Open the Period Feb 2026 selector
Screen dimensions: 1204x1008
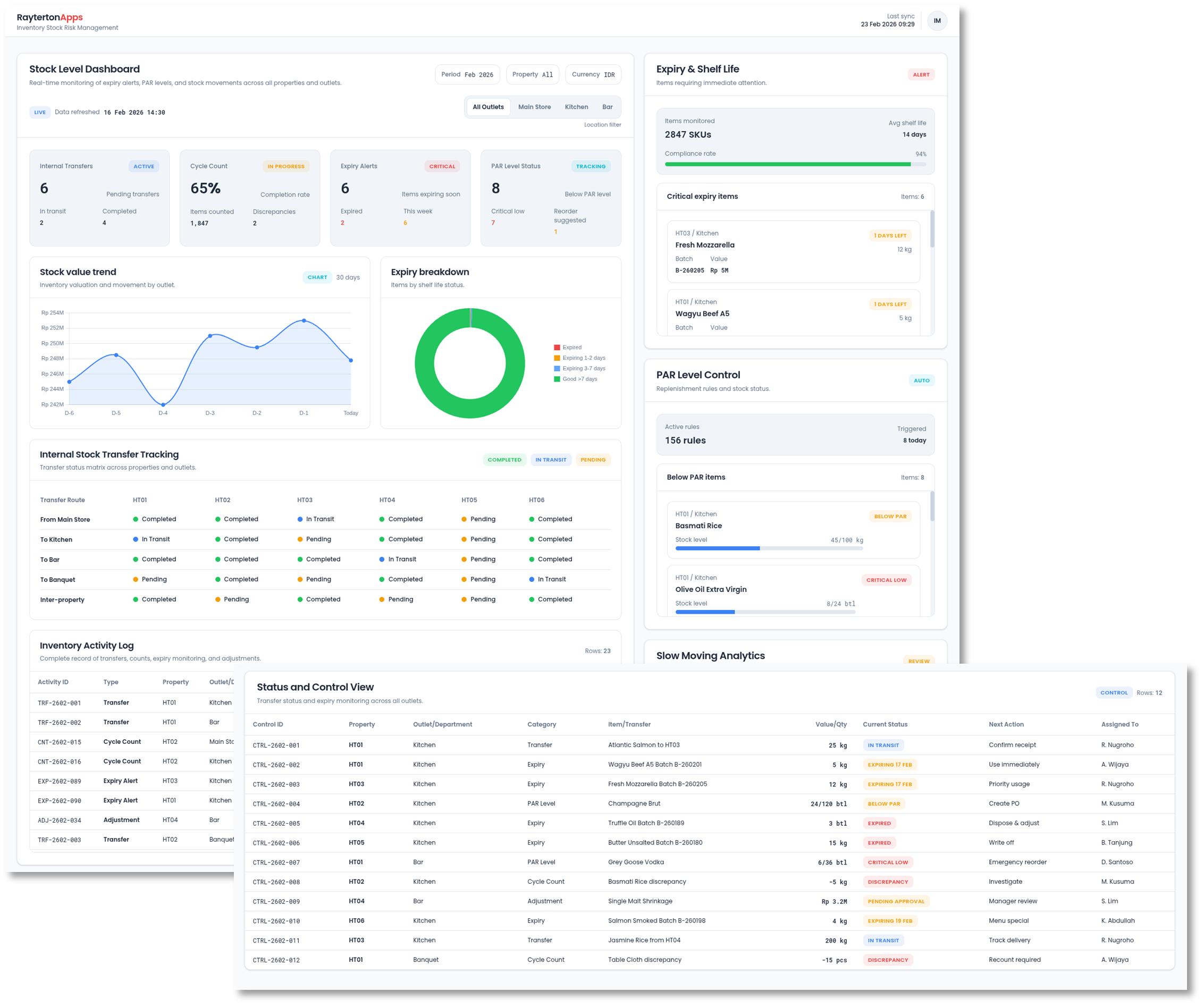tap(467, 74)
